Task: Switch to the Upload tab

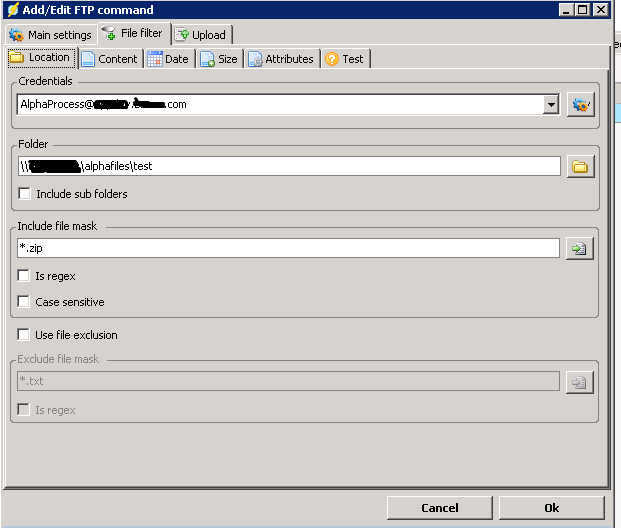Action: click(x=201, y=35)
